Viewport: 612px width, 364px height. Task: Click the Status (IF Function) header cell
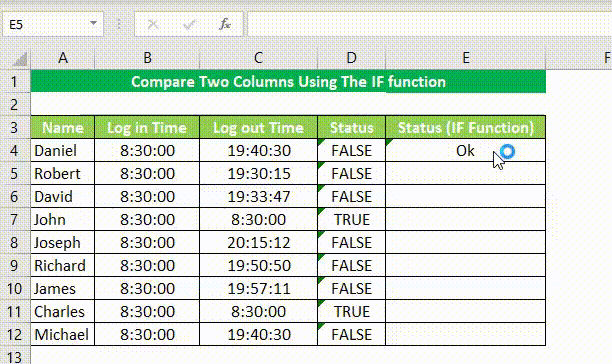[466, 128]
